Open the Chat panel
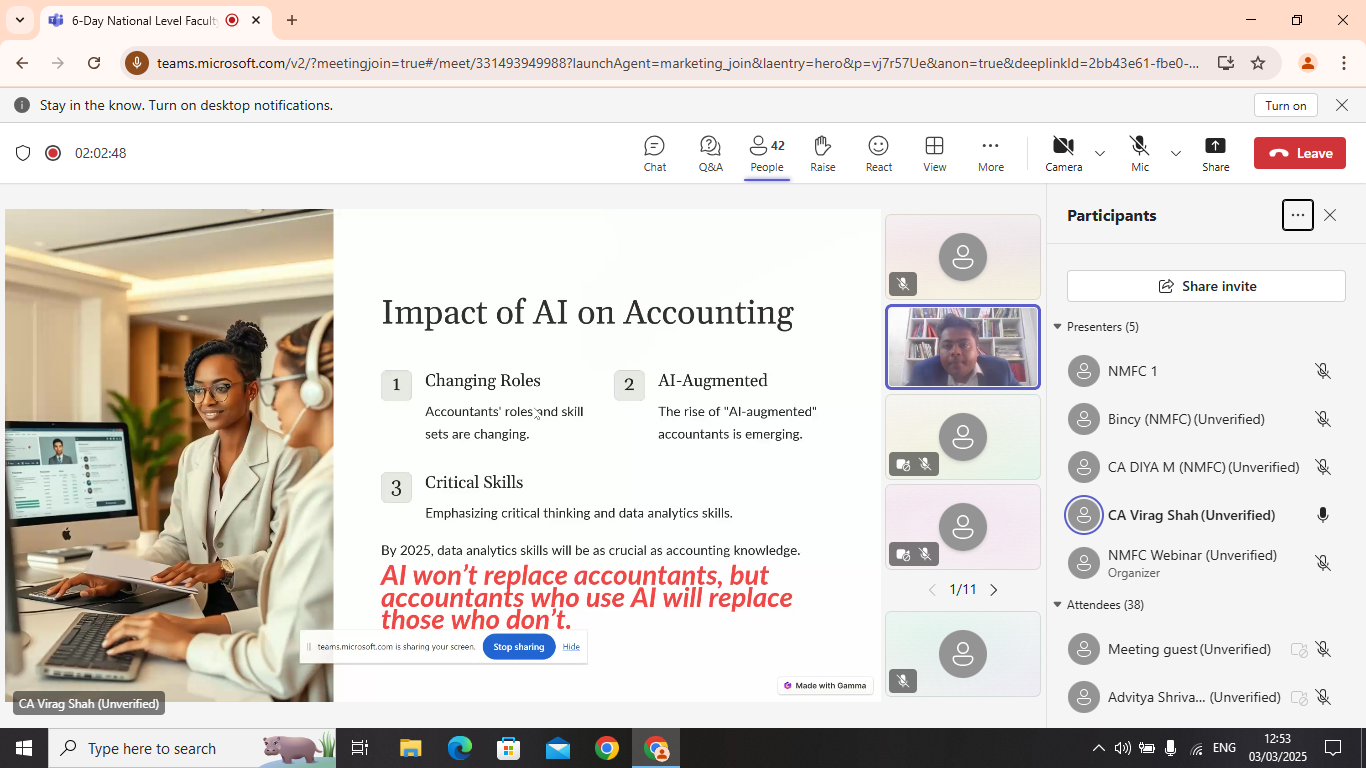Viewport: 1366px width, 768px height. pyautogui.click(x=654, y=154)
